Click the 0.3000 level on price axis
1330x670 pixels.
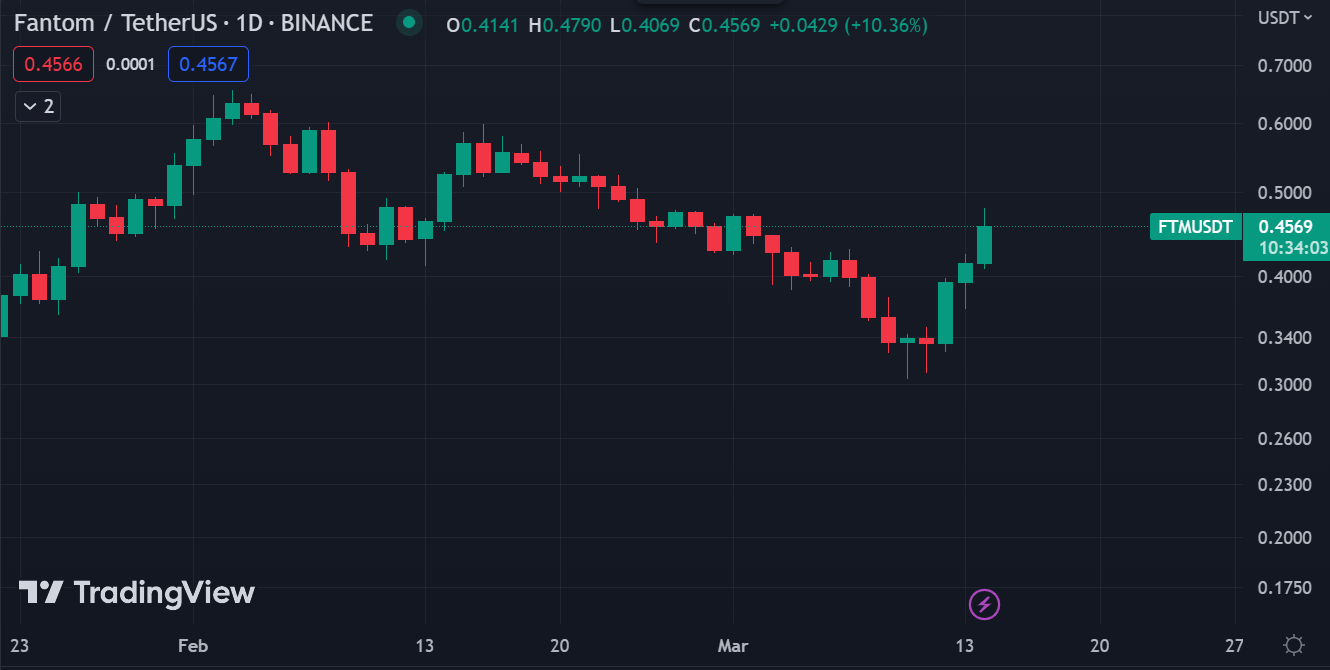tap(1283, 385)
